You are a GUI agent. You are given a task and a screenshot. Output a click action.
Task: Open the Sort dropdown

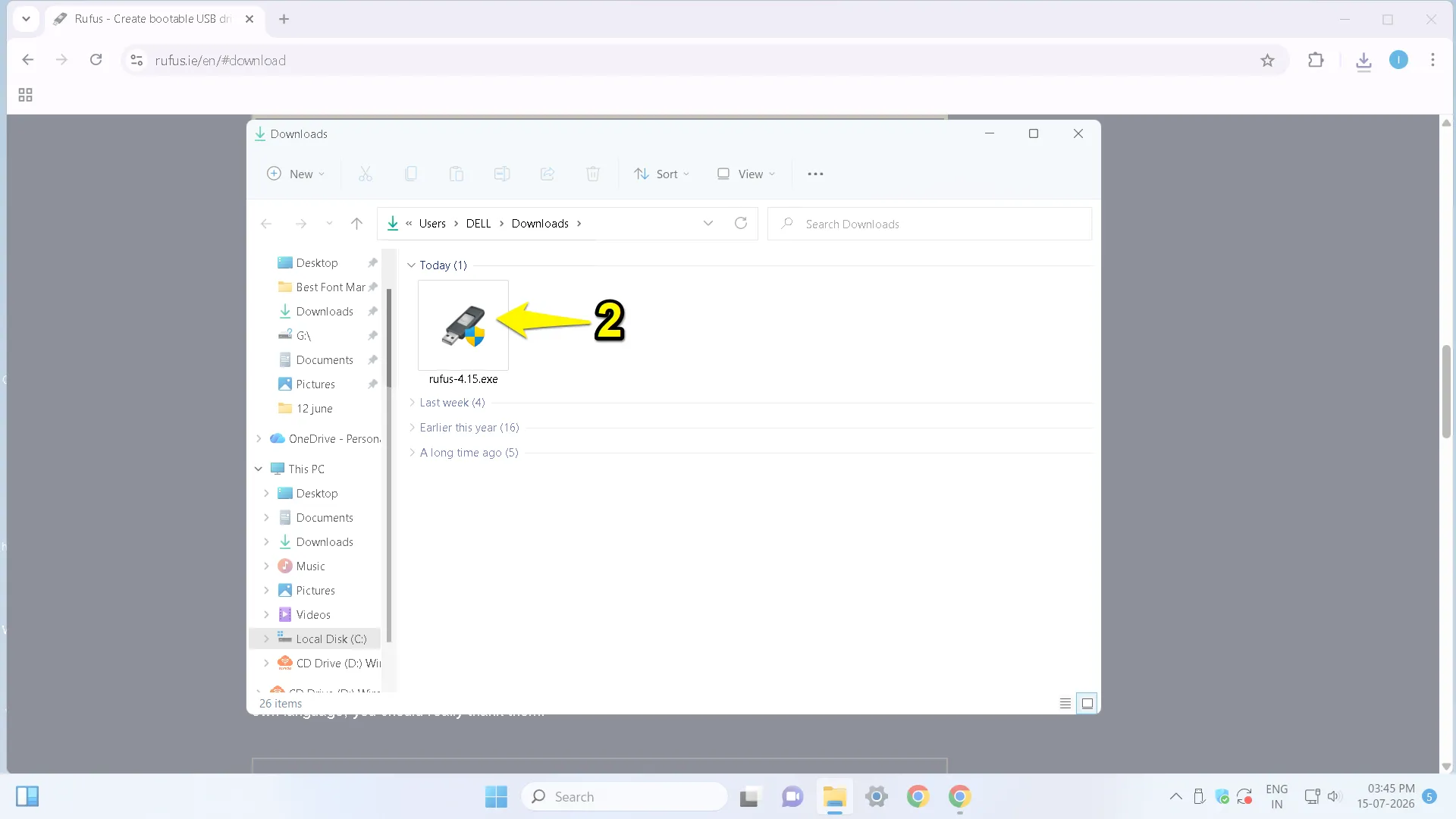662,174
